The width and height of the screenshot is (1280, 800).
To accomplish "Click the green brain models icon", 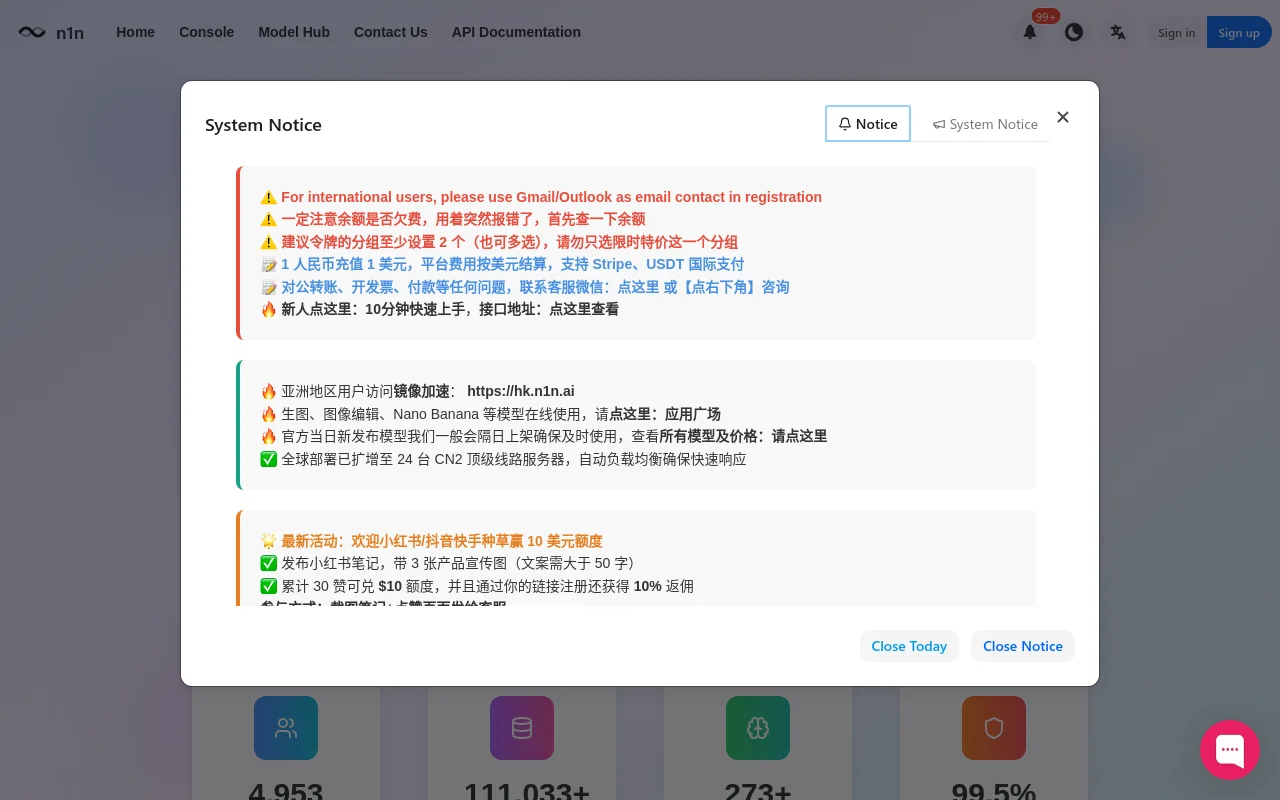I will coord(757,728).
